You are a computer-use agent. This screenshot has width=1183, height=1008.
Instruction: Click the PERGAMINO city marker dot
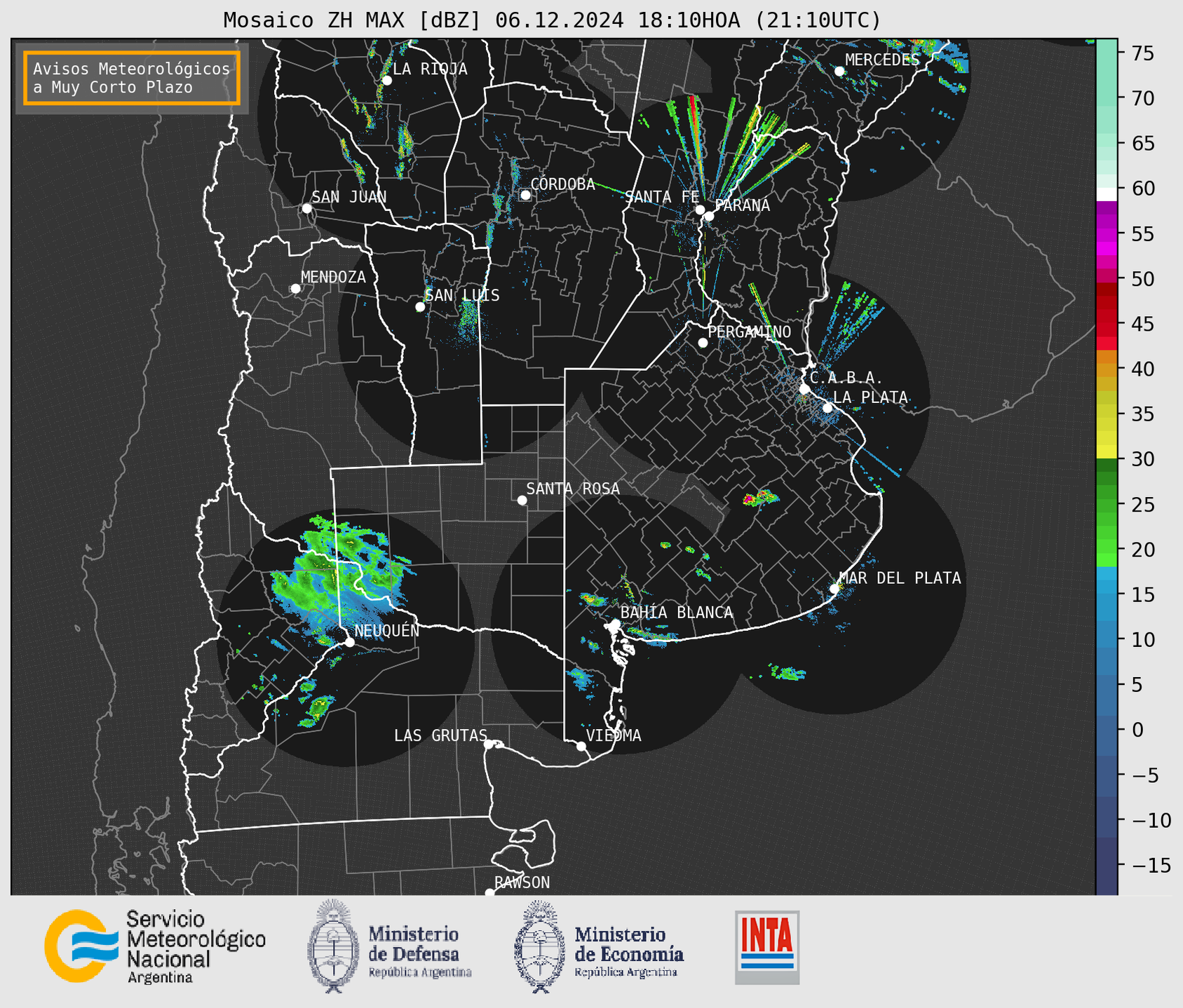(x=703, y=343)
